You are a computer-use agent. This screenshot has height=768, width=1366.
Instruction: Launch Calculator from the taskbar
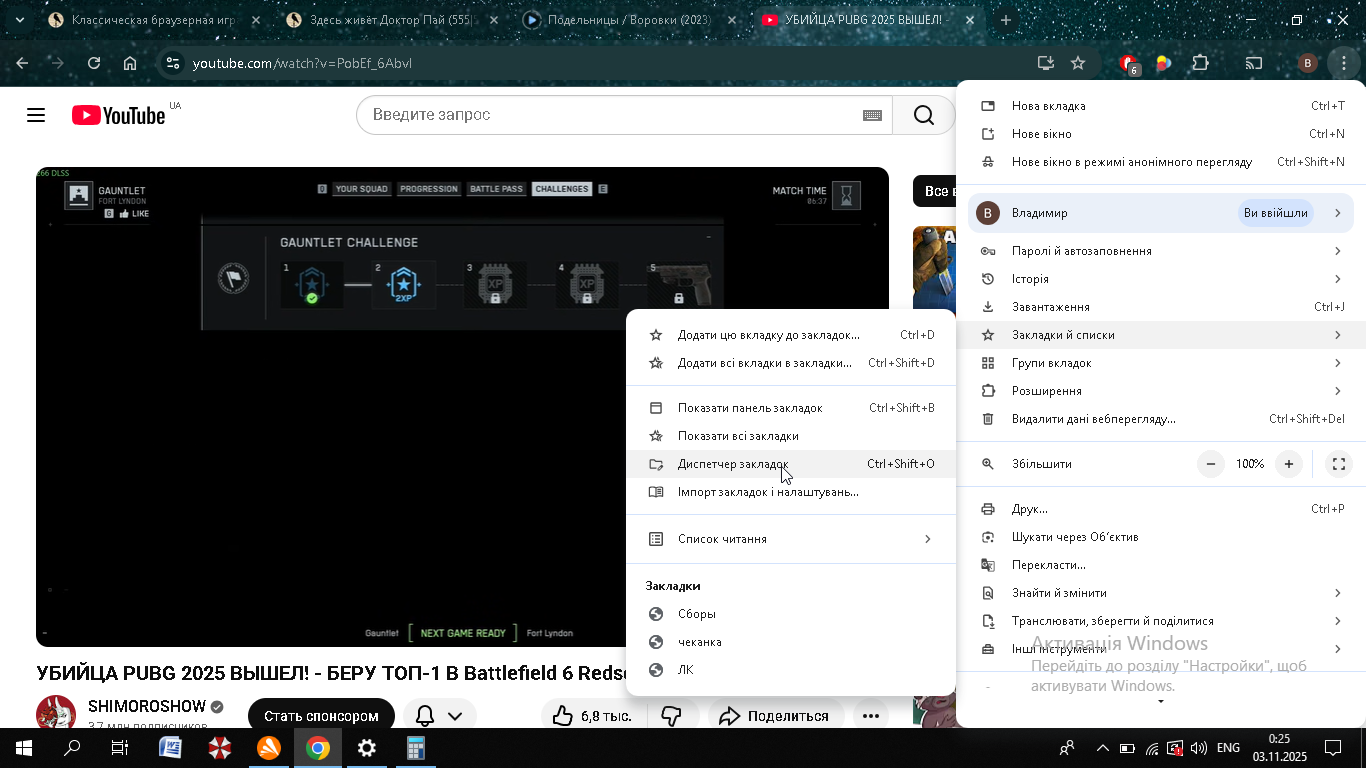[416, 748]
